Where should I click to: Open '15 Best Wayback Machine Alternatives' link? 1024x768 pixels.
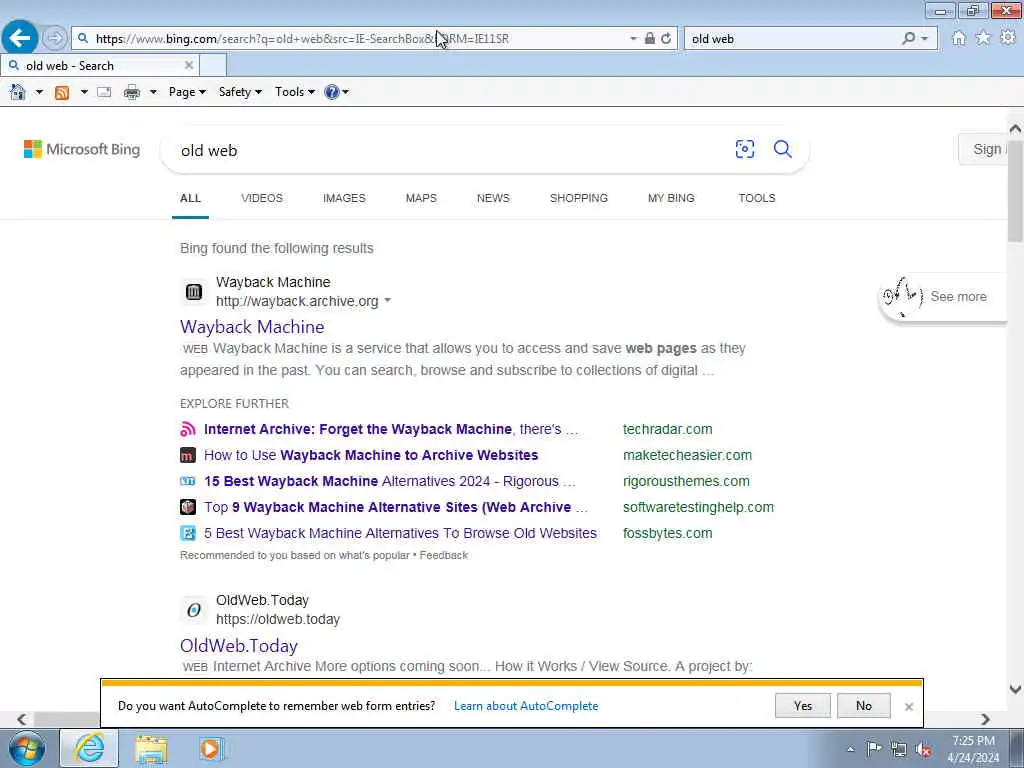click(390, 481)
